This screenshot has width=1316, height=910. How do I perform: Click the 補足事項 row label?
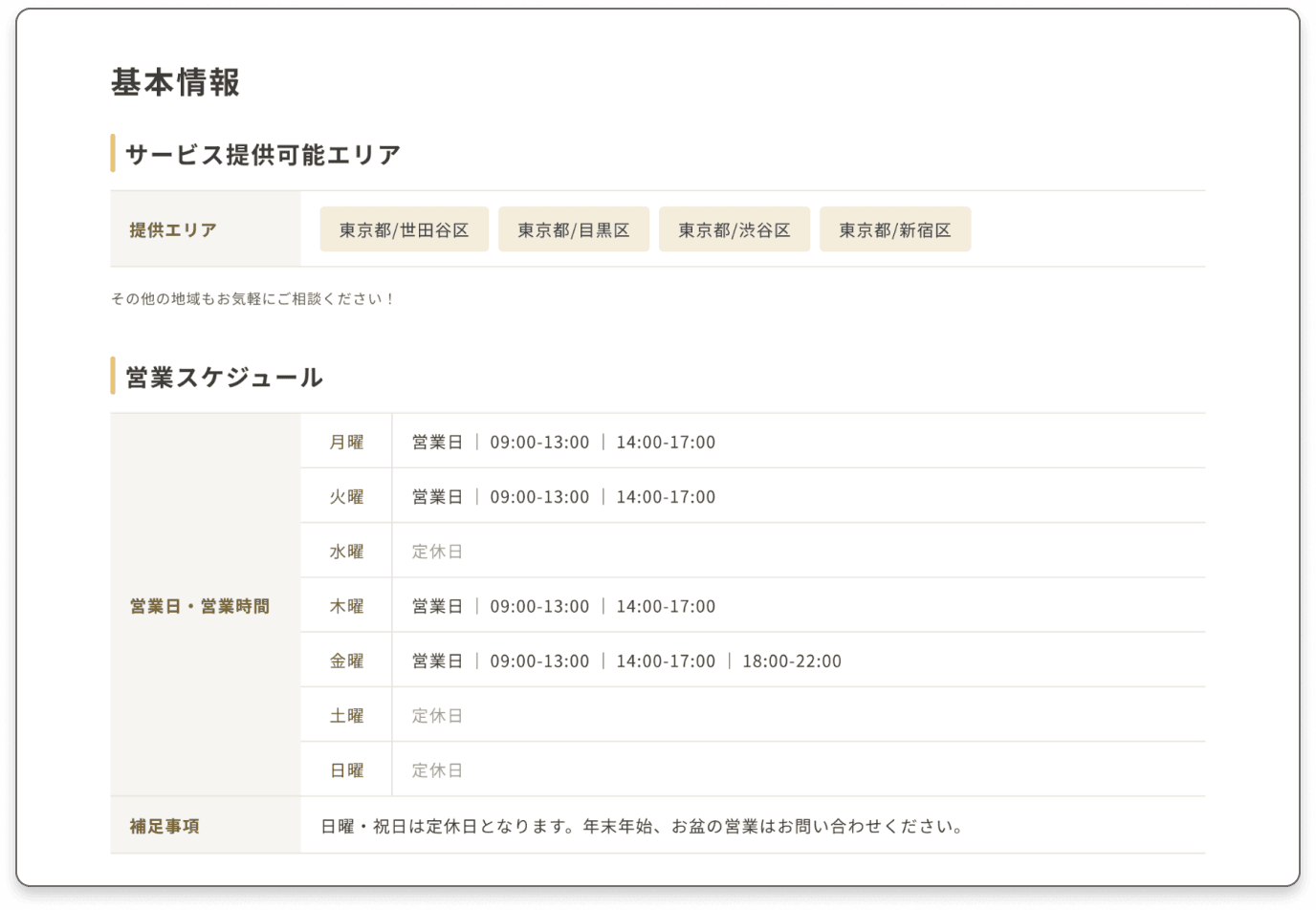[164, 826]
